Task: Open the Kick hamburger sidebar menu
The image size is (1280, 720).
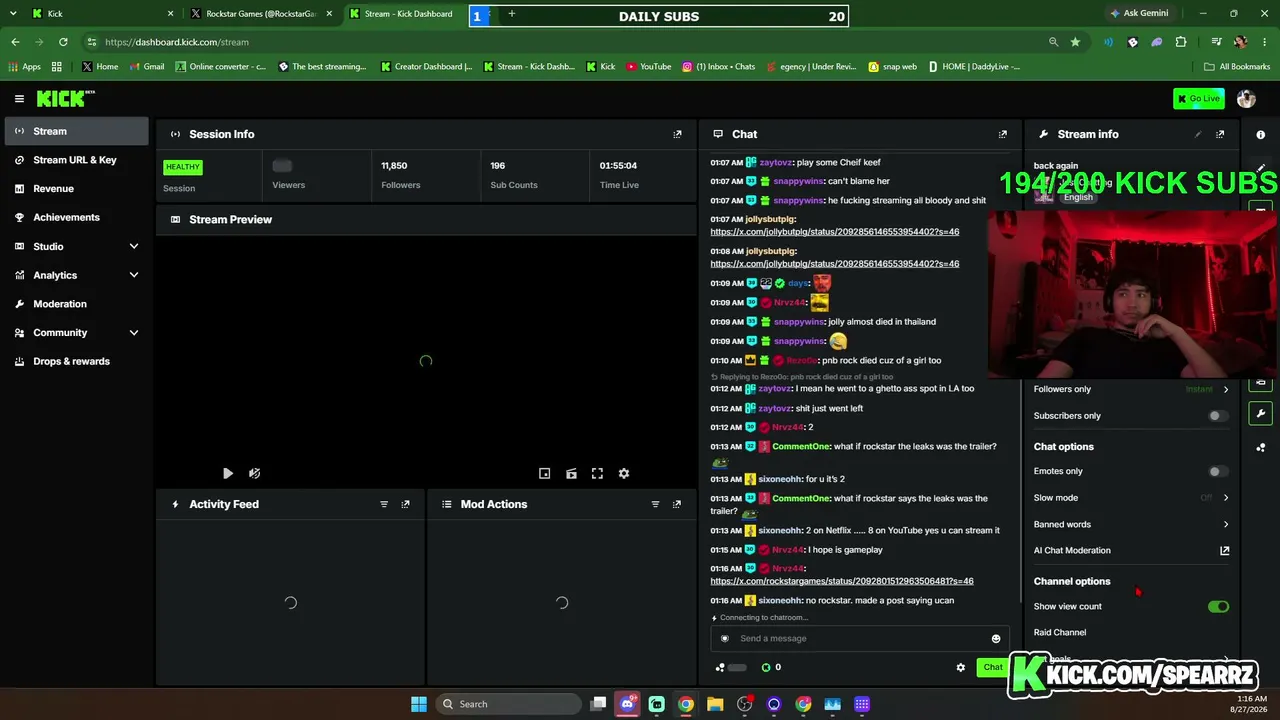Action: tap(19, 98)
